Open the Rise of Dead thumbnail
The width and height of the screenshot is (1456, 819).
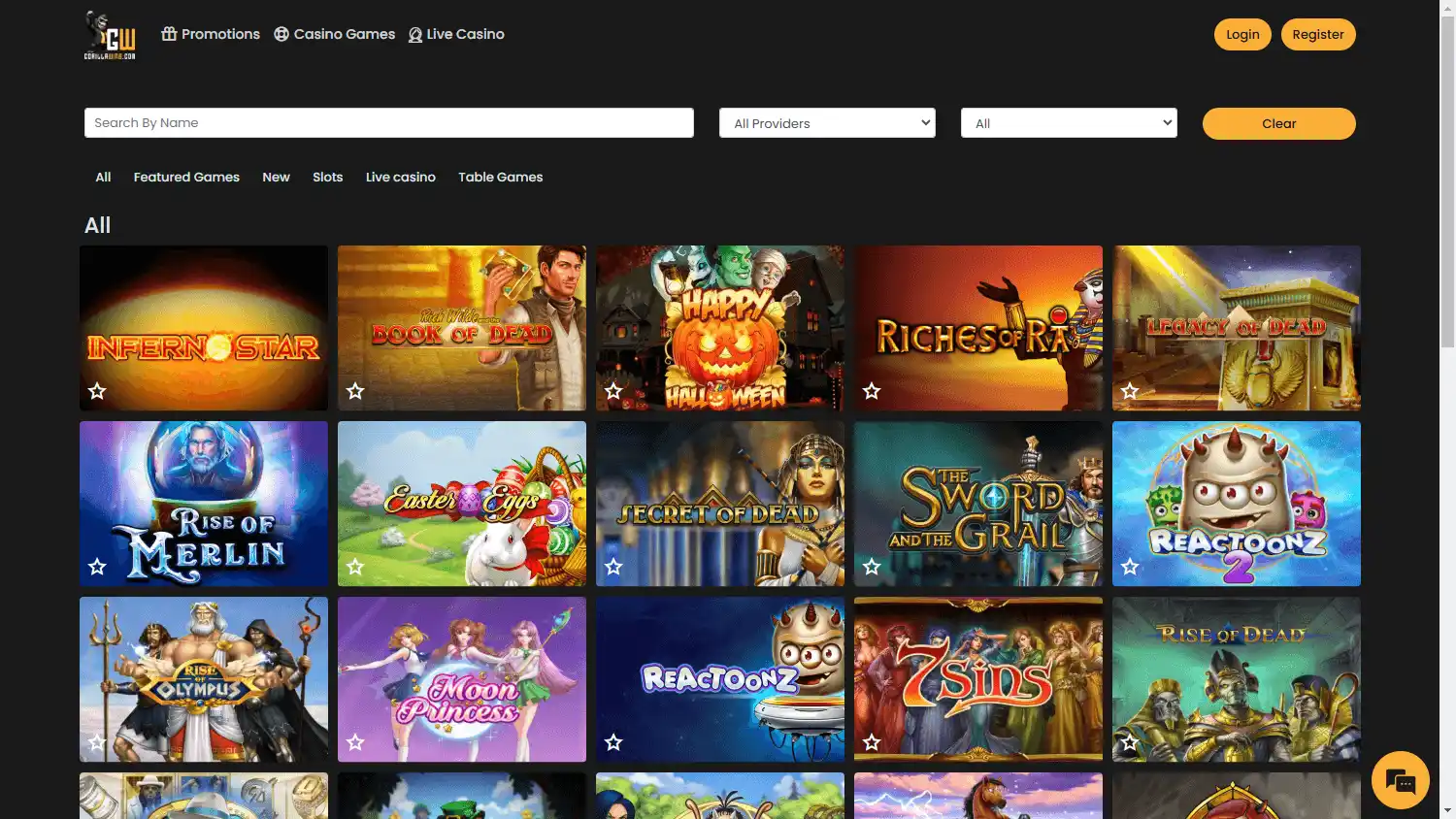[1237, 679]
